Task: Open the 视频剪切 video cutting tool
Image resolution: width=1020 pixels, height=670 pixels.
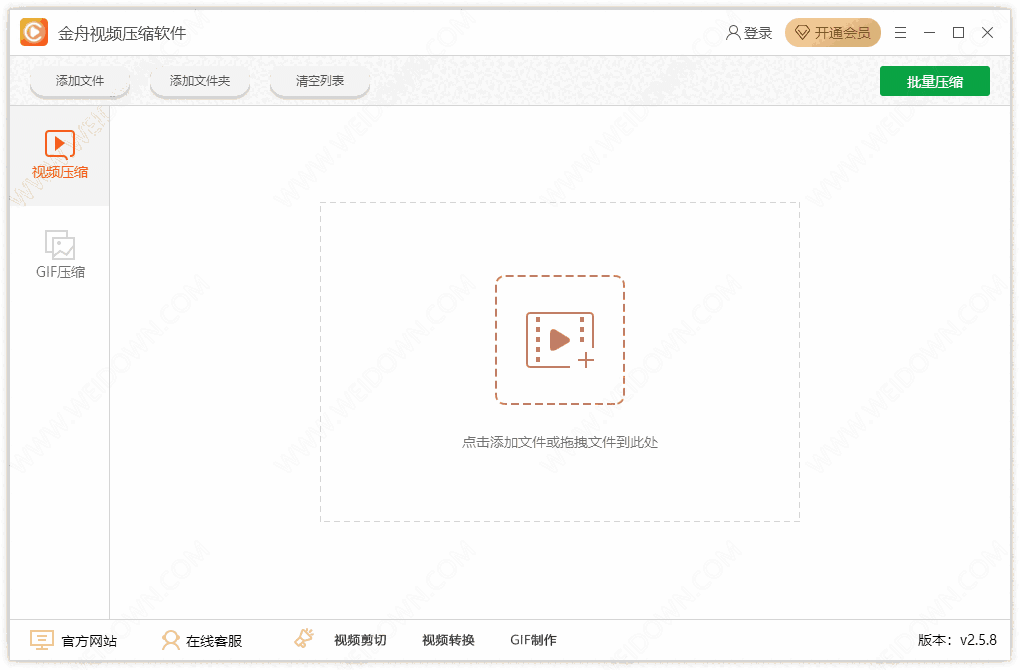Action: click(360, 640)
